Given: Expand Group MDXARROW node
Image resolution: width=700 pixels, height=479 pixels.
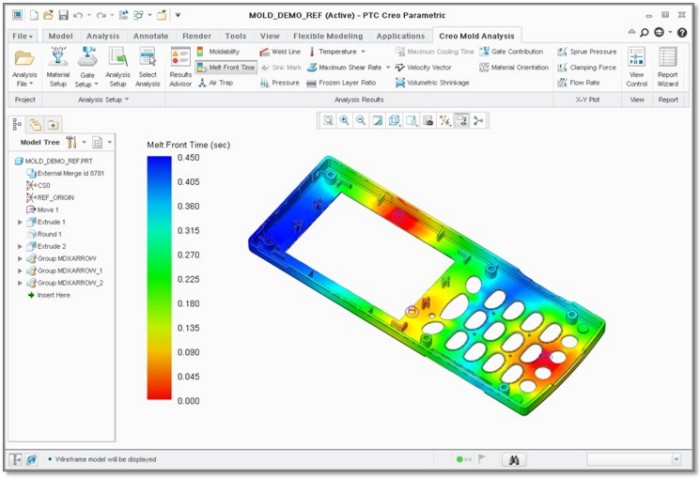Looking at the screenshot, I should (20, 258).
